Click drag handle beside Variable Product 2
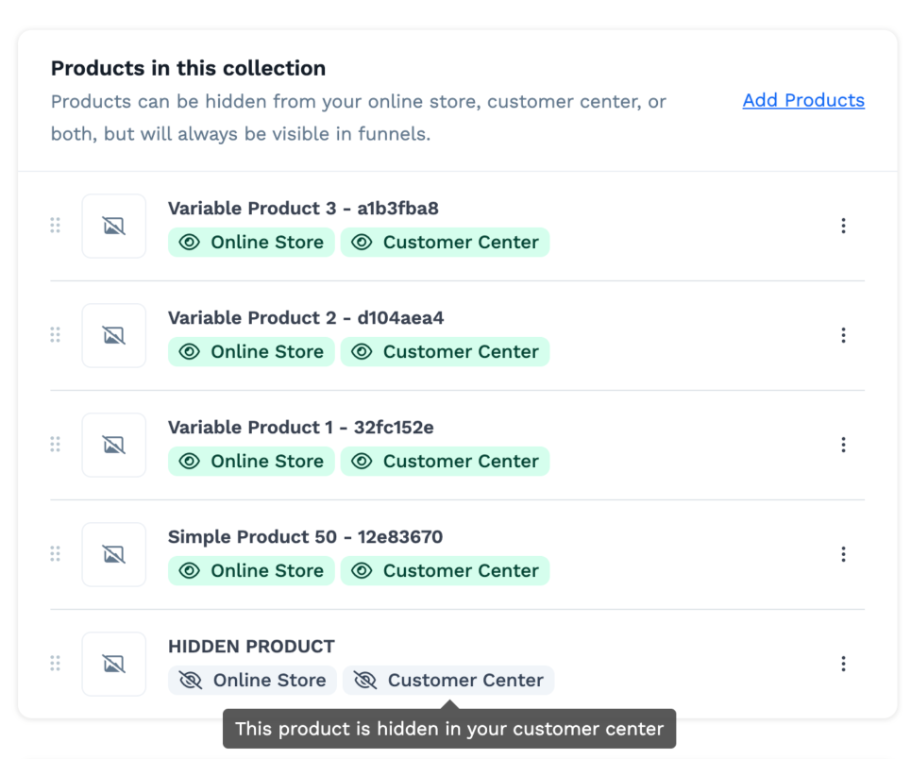 click(x=55, y=335)
